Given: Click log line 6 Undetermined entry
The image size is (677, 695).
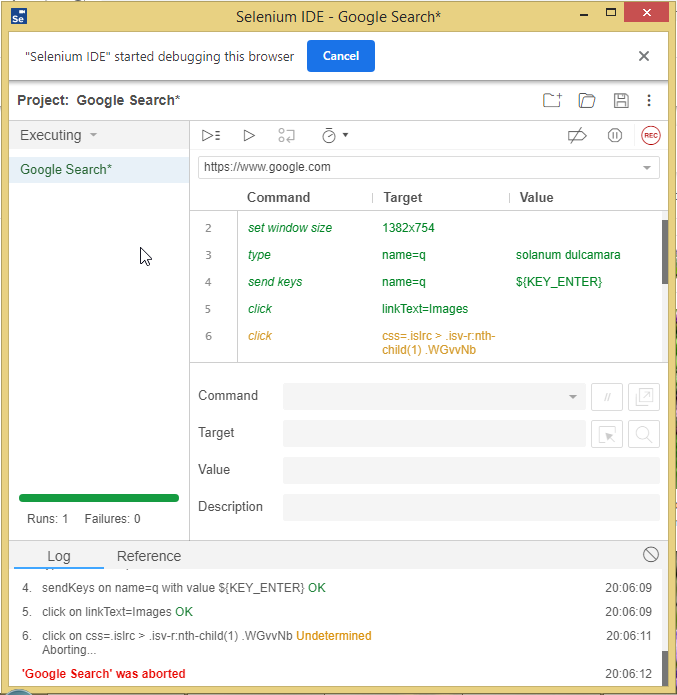Looking at the screenshot, I should 337,642.
